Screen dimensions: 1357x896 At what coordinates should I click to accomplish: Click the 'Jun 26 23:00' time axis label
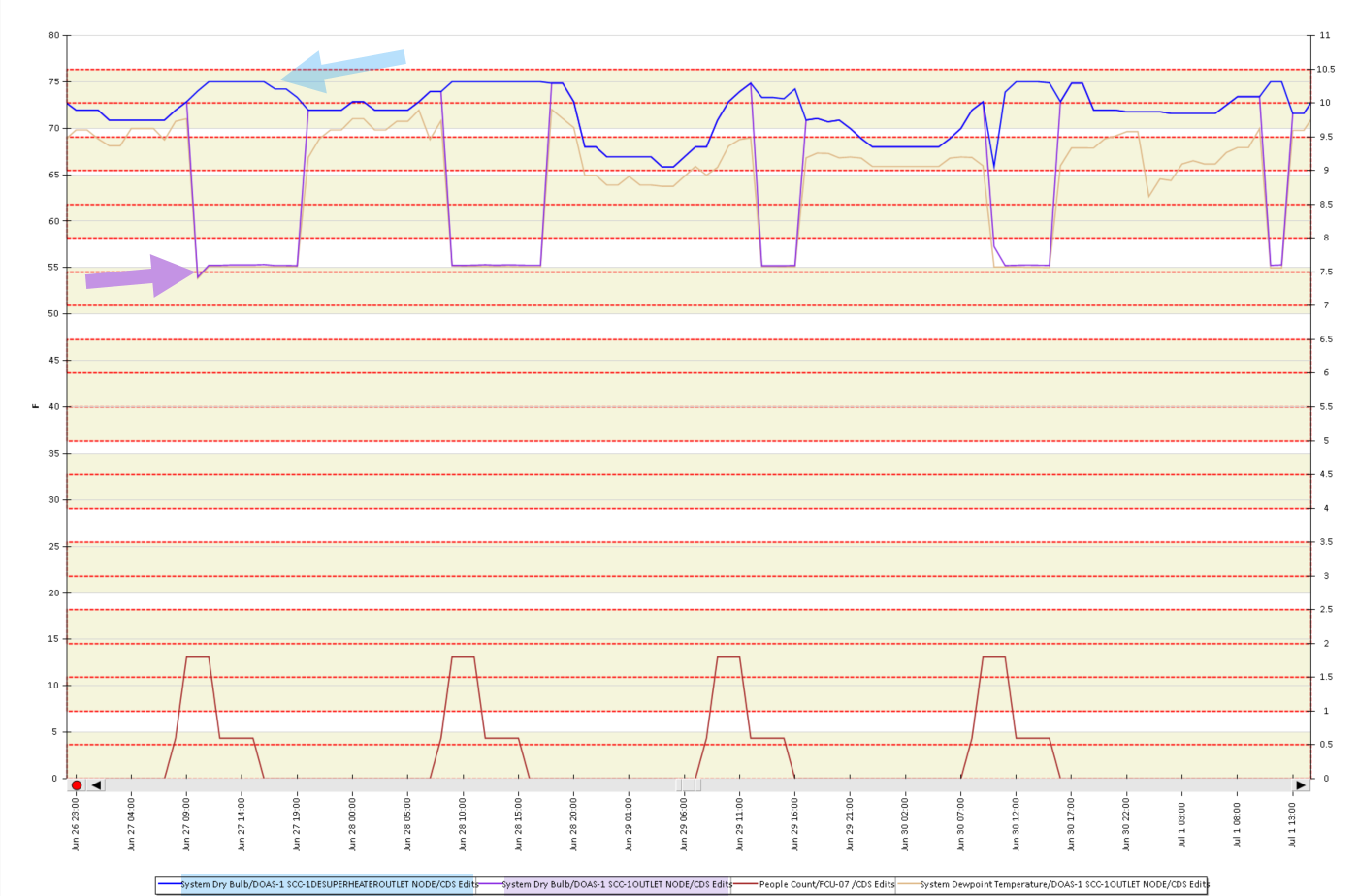tap(76, 824)
